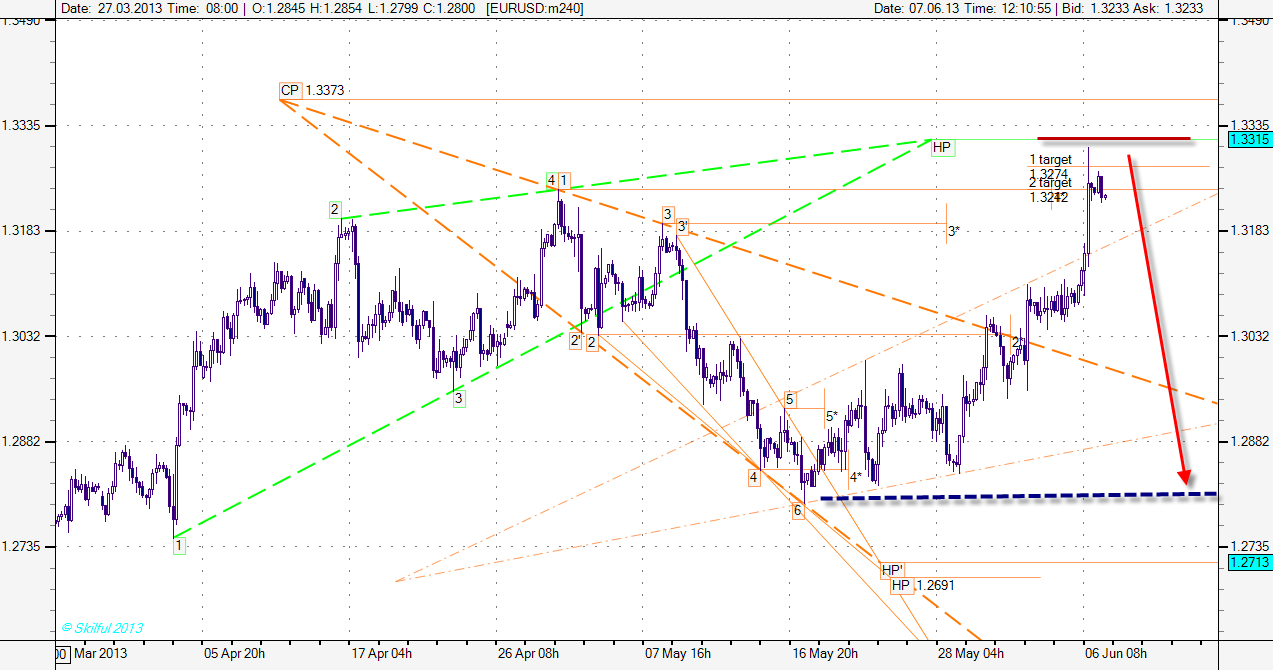Click the orange wave marker 5
This screenshot has width=1273, height=670.
(x=789, y=399)
